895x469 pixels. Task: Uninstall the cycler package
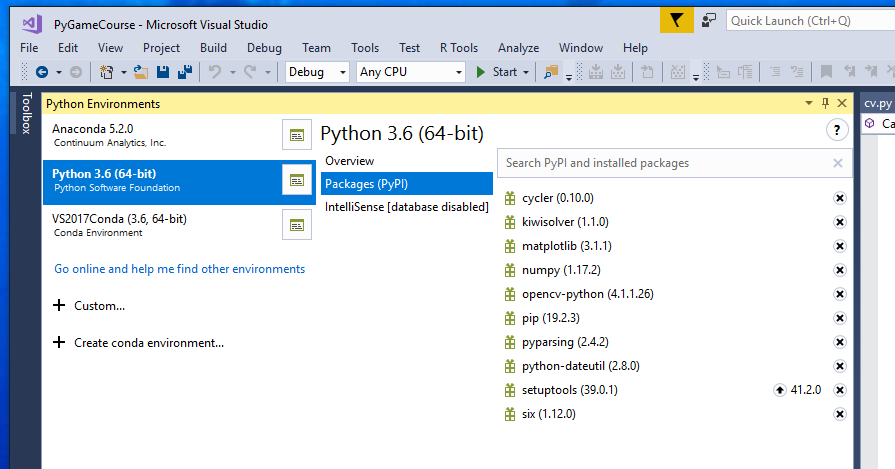(840, 198)
